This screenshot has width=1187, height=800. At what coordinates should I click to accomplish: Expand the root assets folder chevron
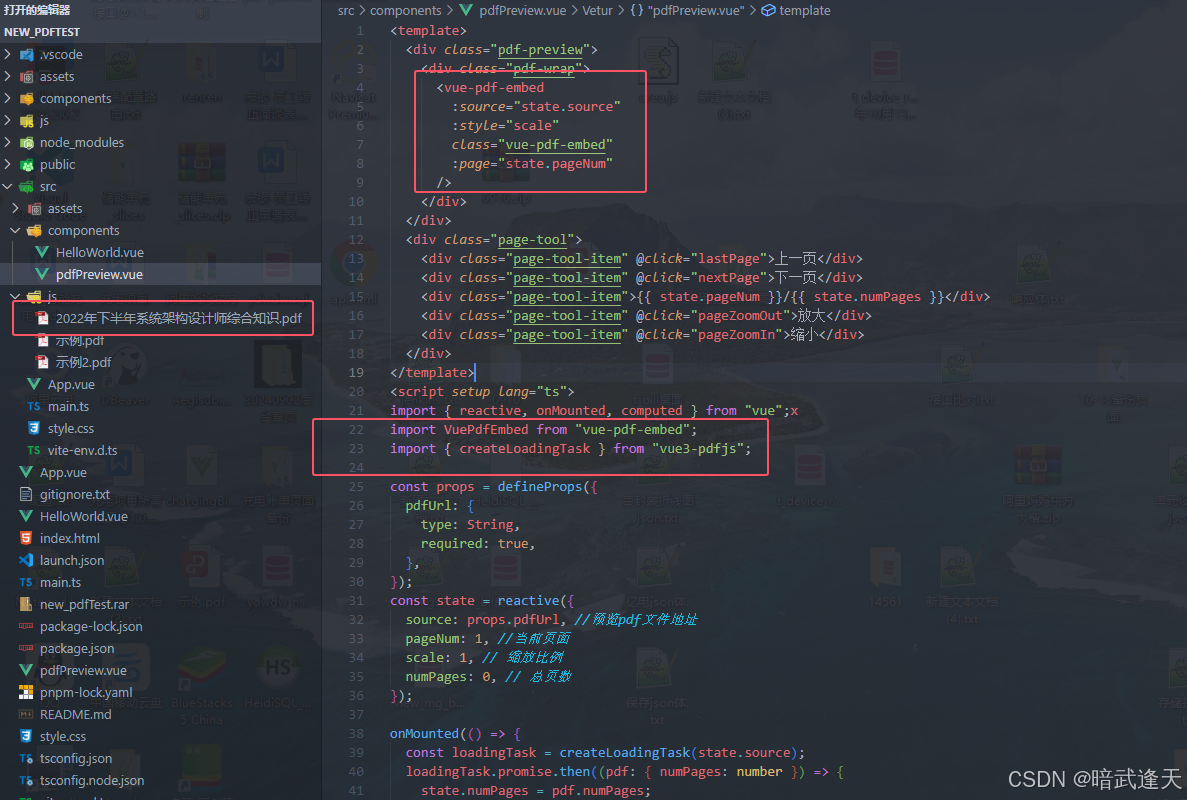click(8, 76)
